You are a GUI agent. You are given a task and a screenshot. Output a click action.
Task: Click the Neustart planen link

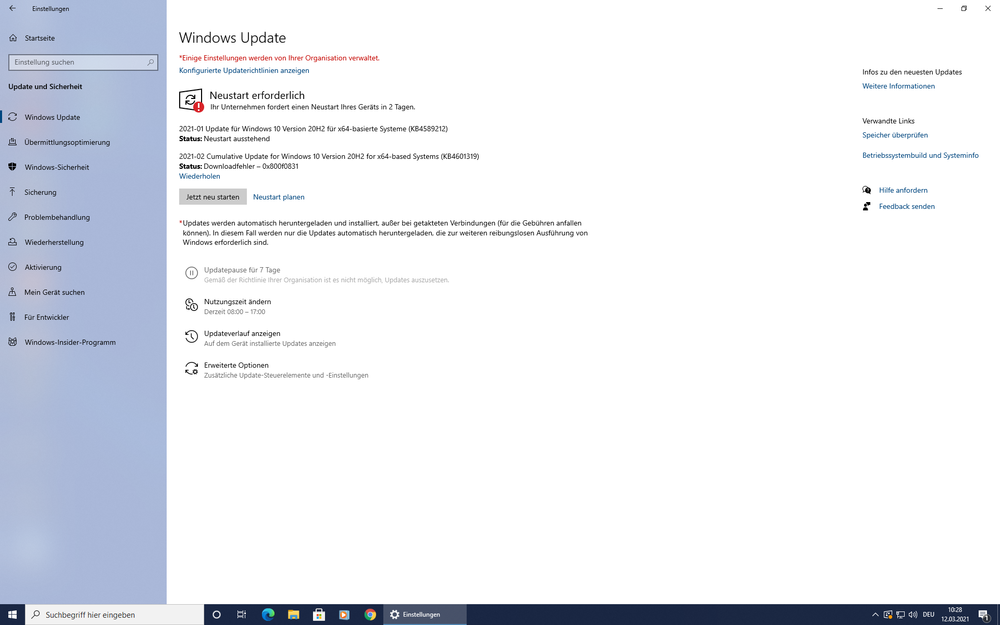278,197
